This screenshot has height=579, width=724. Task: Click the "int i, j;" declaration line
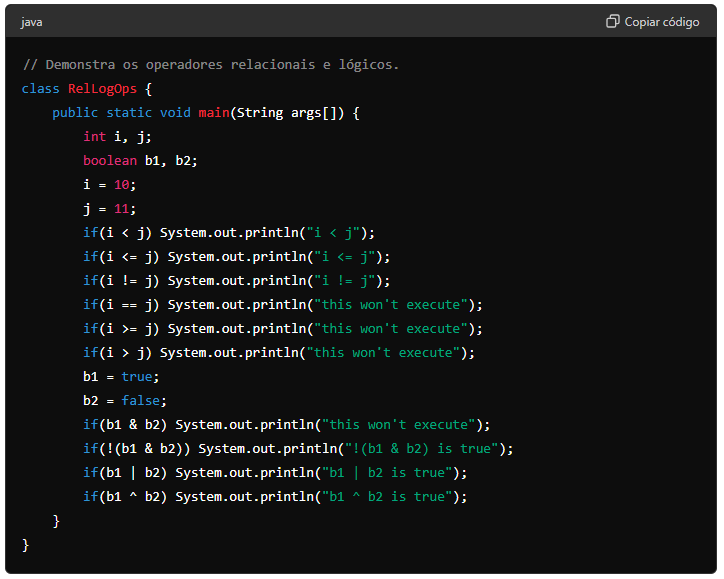click(117, 136)
